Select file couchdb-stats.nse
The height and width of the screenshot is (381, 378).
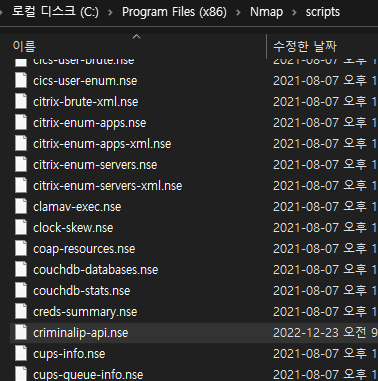[x=82, y=291]
